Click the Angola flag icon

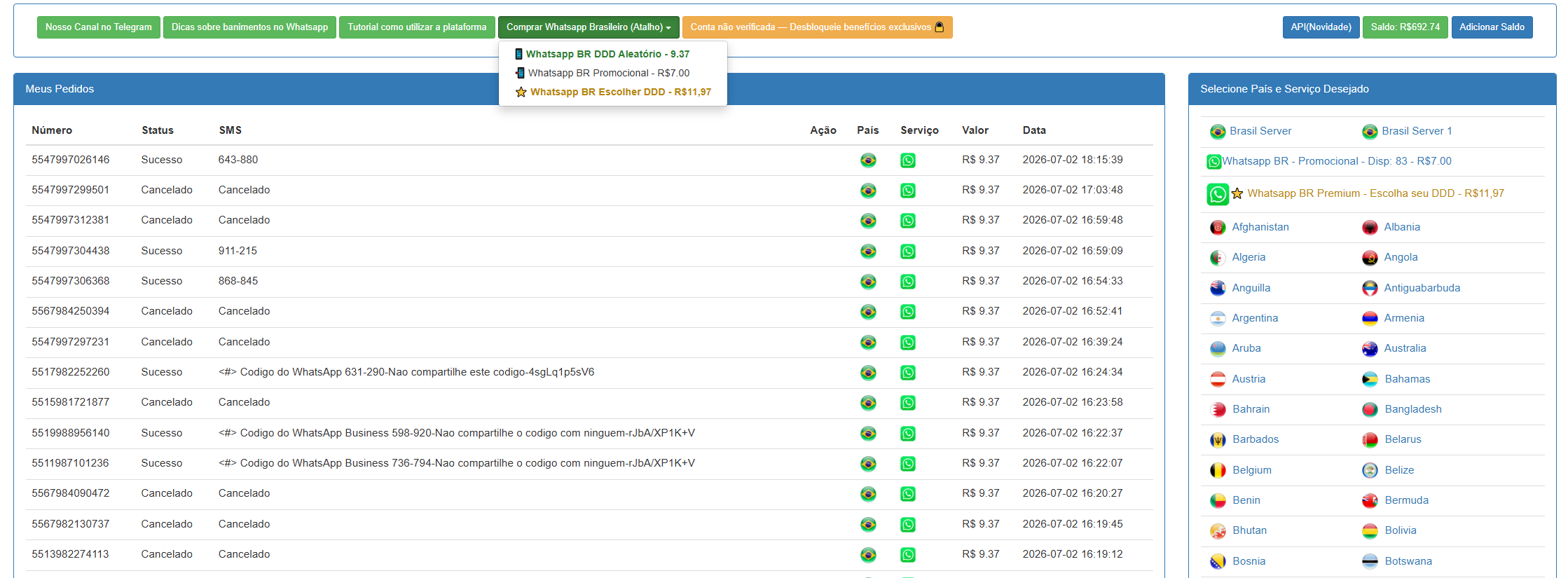point(1370,258)
